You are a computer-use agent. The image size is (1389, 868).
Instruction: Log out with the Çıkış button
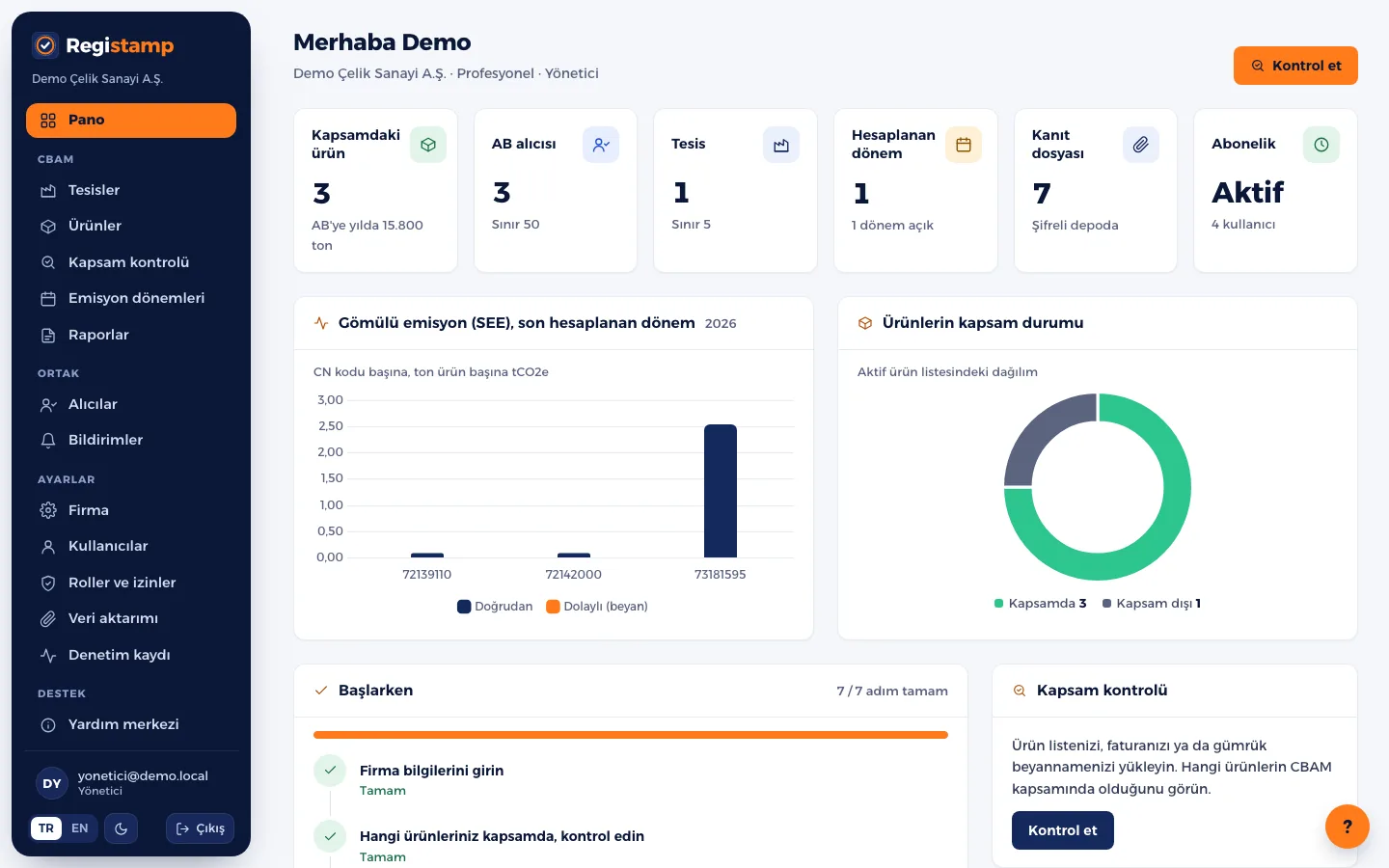(x=200, y=828)
